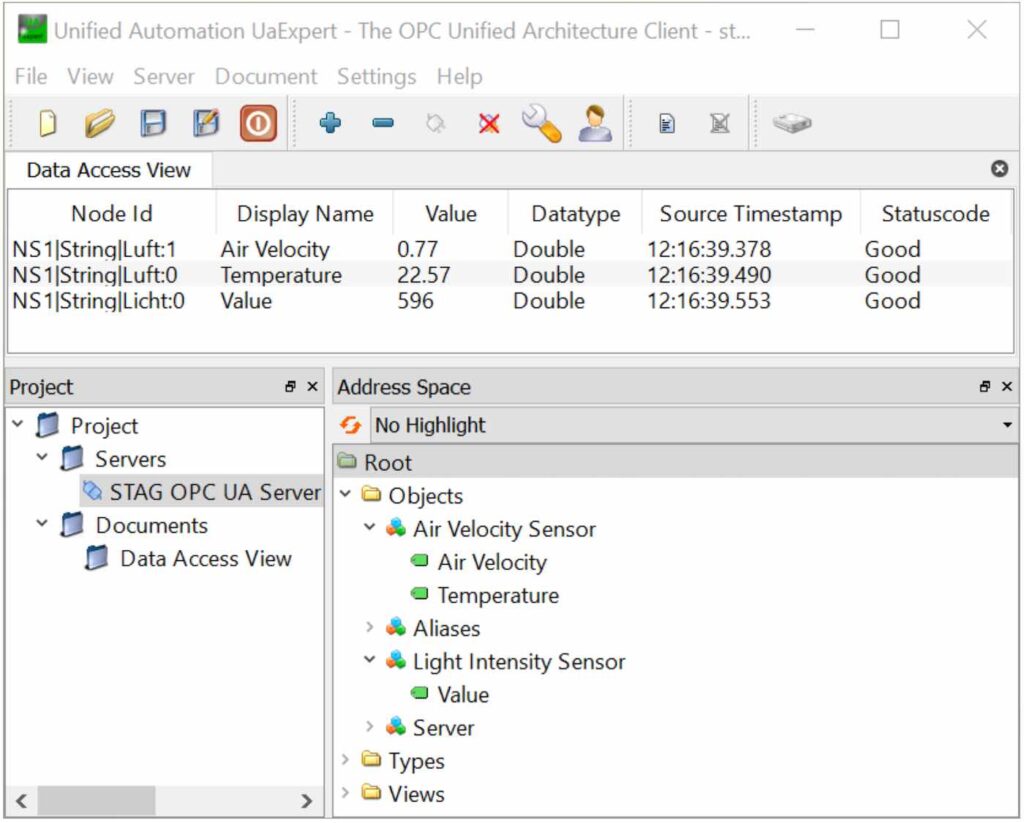
Task: Close the Project panel
Action: pos(313,387)
